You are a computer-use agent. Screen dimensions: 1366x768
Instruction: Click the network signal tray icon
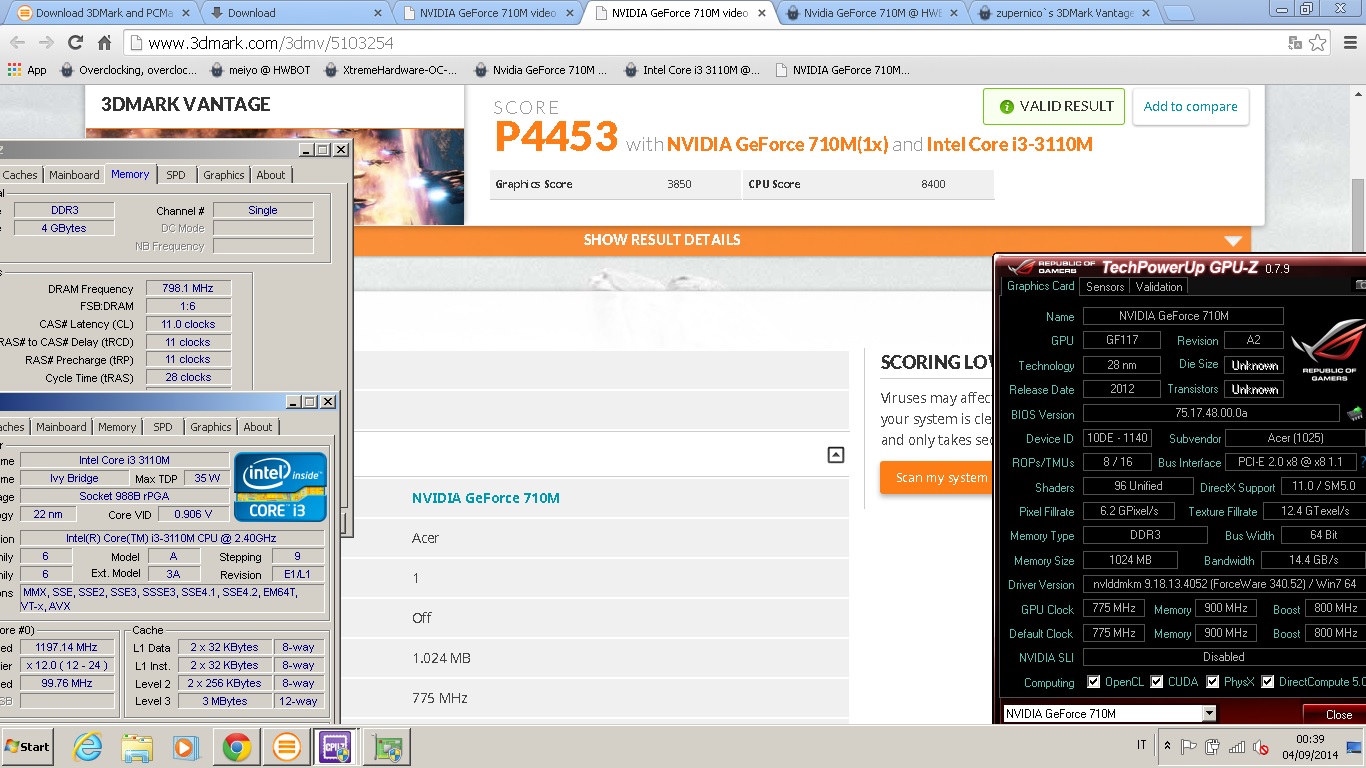click(x=1237, y=746)
